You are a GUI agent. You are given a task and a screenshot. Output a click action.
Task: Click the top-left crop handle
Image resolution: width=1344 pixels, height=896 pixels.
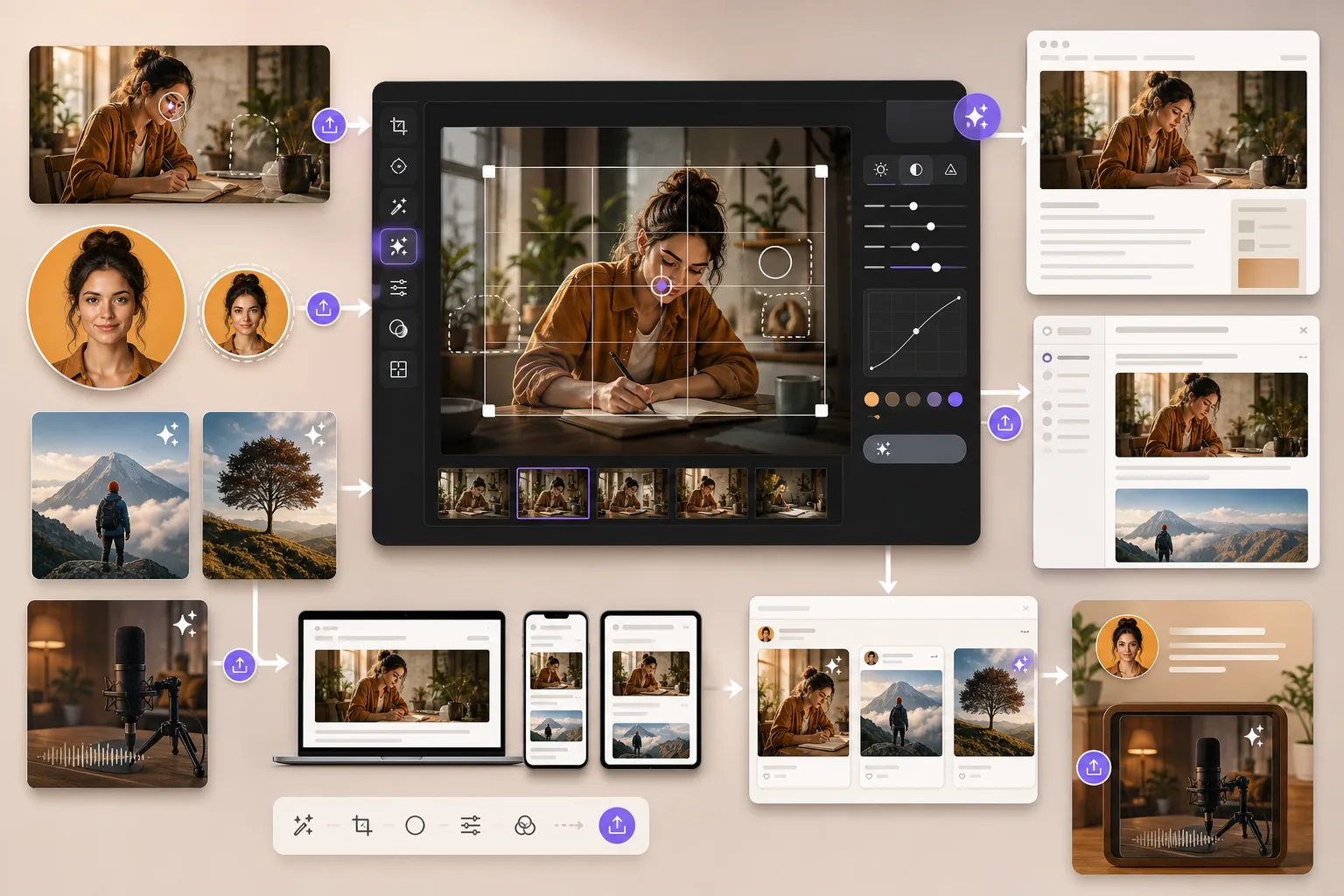tap(489, 171)
